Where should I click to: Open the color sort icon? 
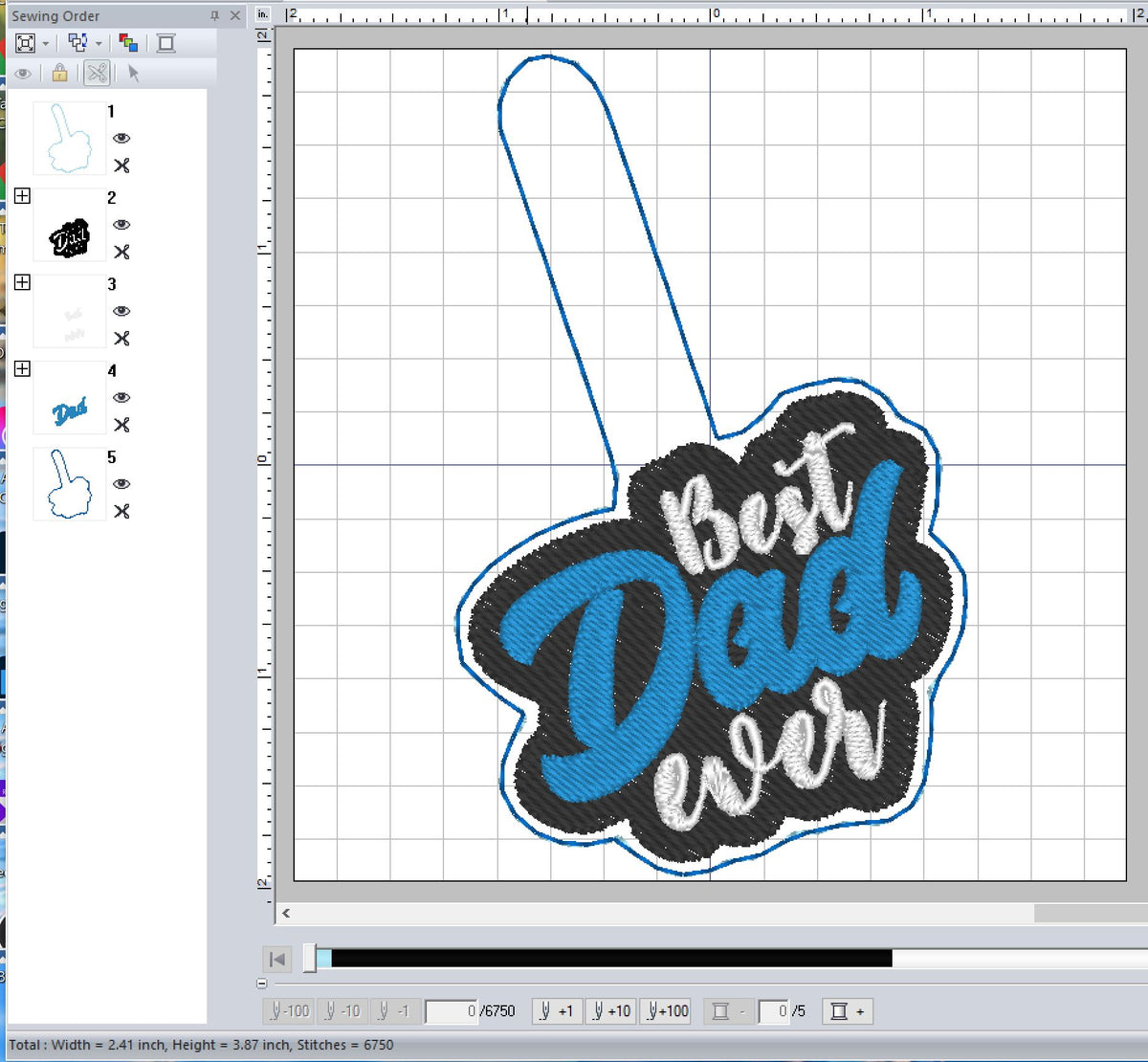point(128,42)
